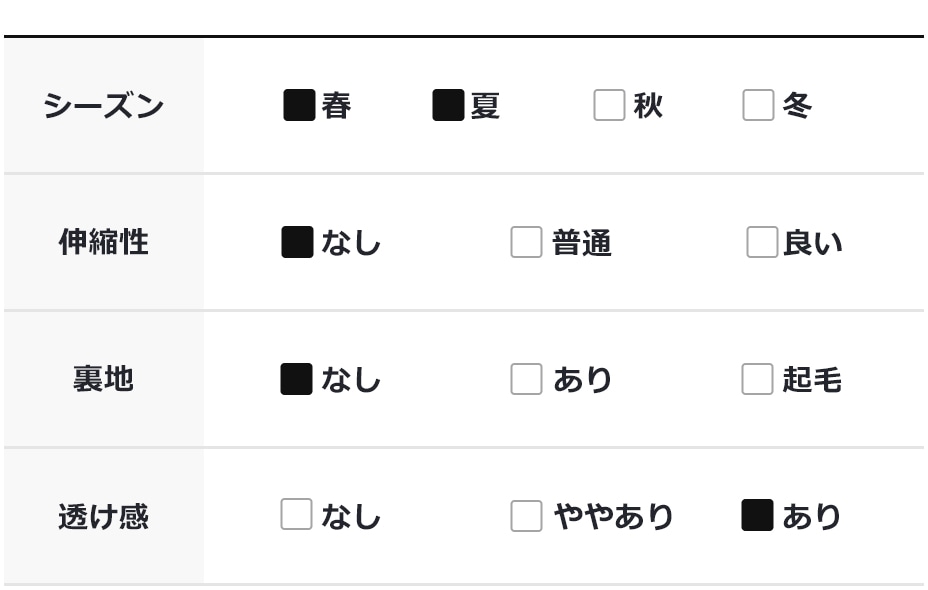The height and width of the screenshot is (590, 928).
Task: Click the シーズン row header
Action: point(103,106)
